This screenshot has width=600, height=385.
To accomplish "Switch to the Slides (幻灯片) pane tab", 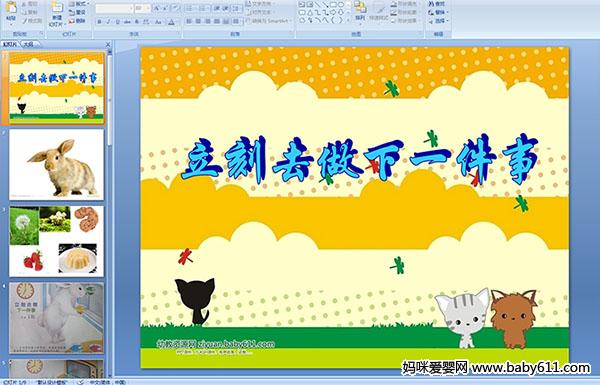I will [x=10, y=44].
